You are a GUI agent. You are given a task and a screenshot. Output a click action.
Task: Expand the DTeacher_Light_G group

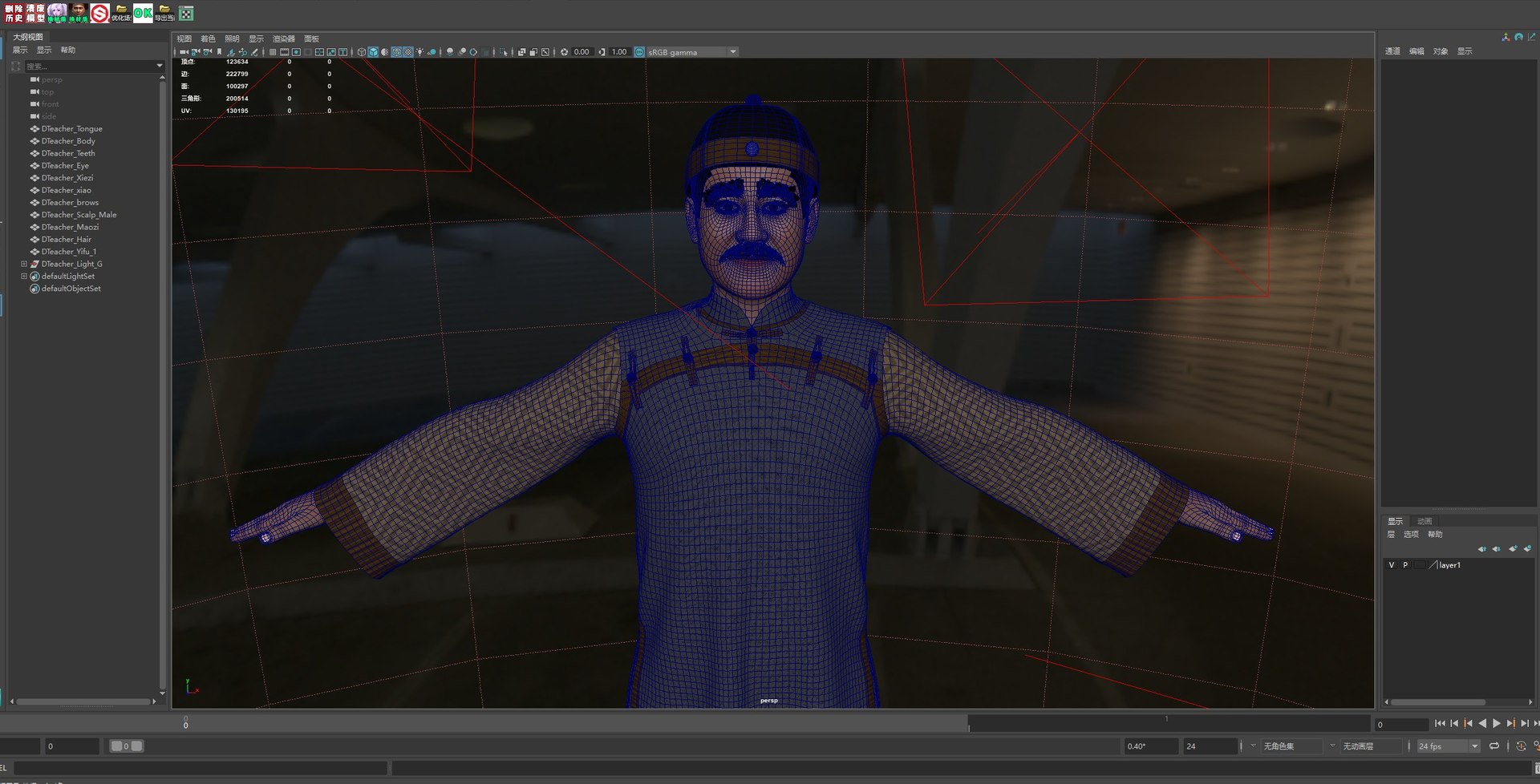coord(24,264)
